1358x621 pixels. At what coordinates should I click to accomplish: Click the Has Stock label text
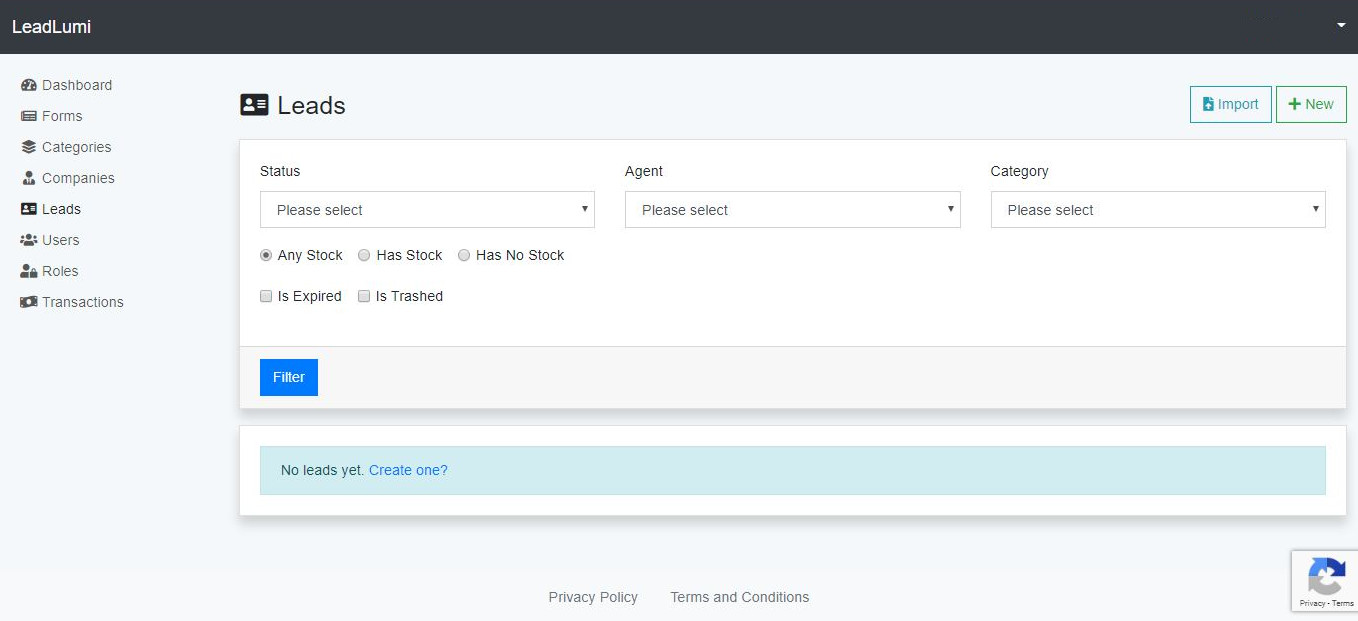(x=409, y=255)
